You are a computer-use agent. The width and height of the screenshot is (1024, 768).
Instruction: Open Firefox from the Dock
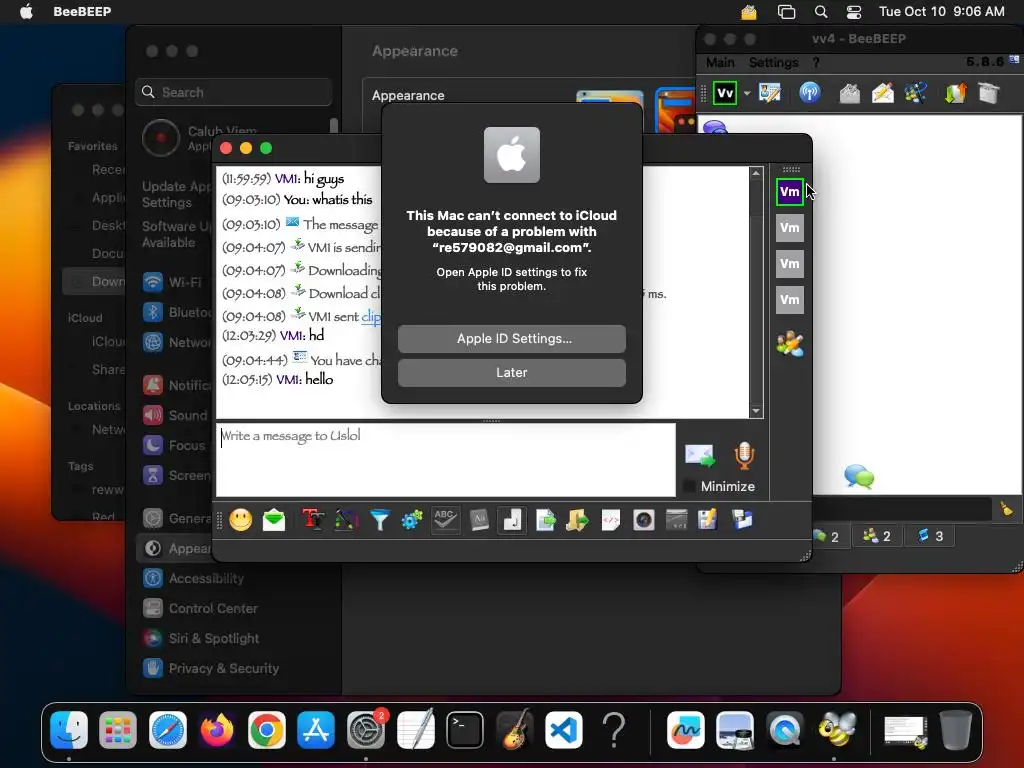pyautogui.click(x=217, y=729)
